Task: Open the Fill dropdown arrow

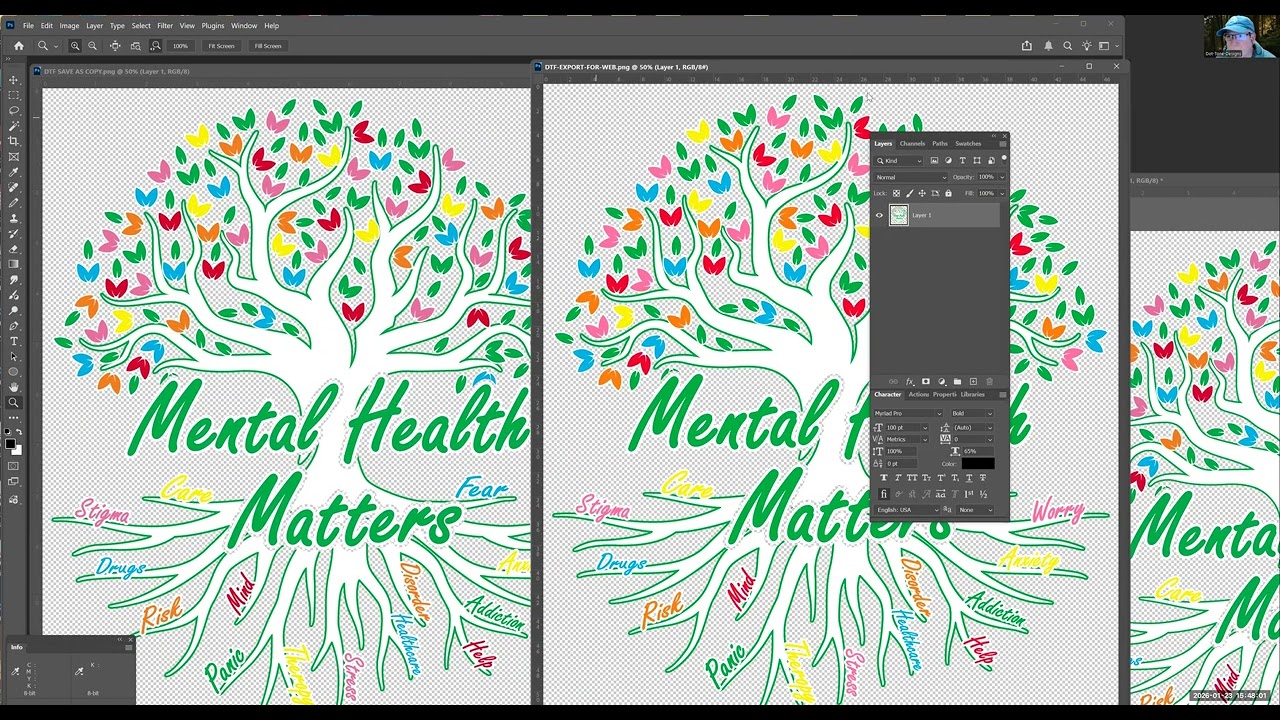Action: 1002,193
